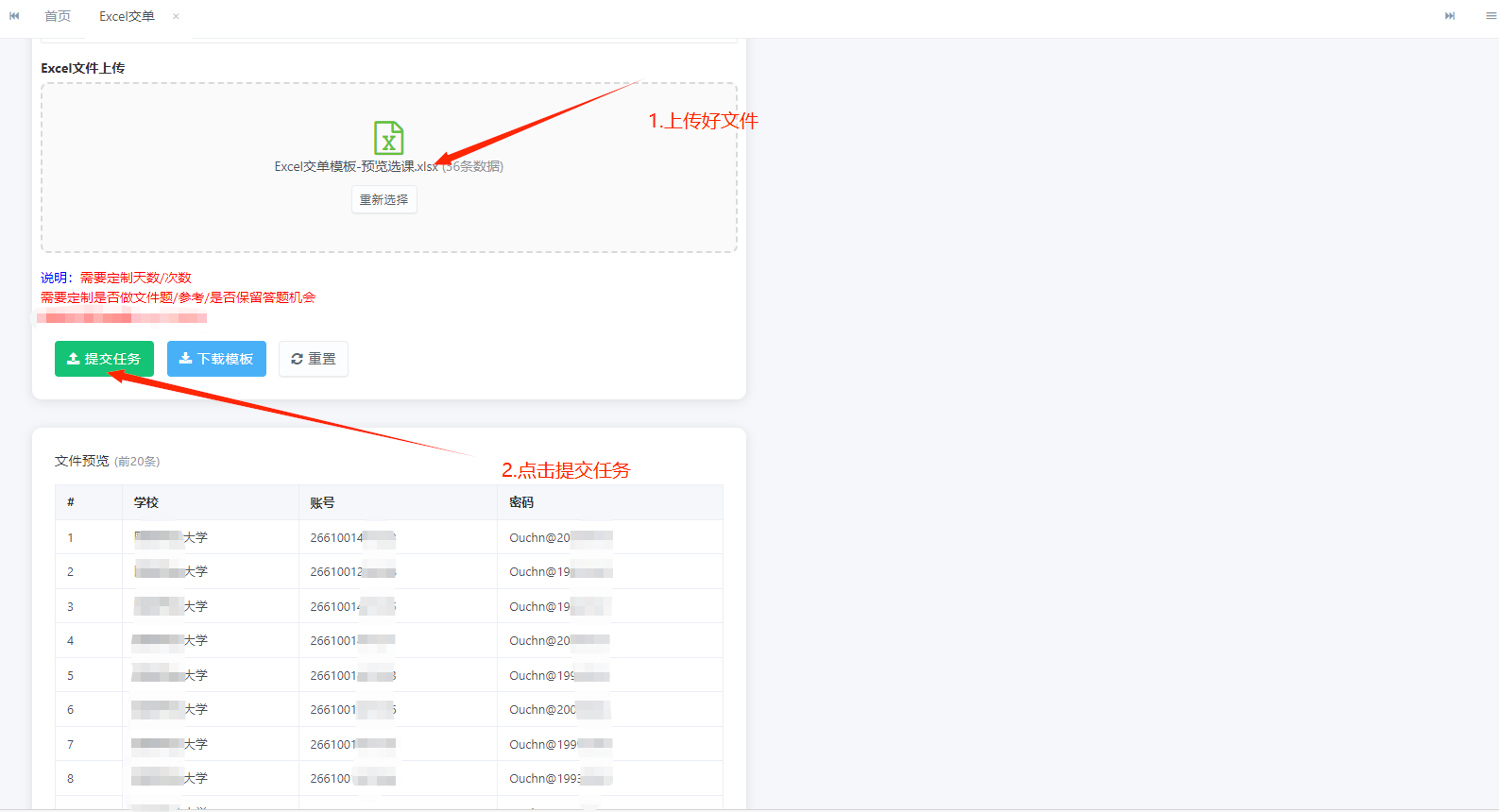Click the dashed file upload drop area

(x=389, y=167)
